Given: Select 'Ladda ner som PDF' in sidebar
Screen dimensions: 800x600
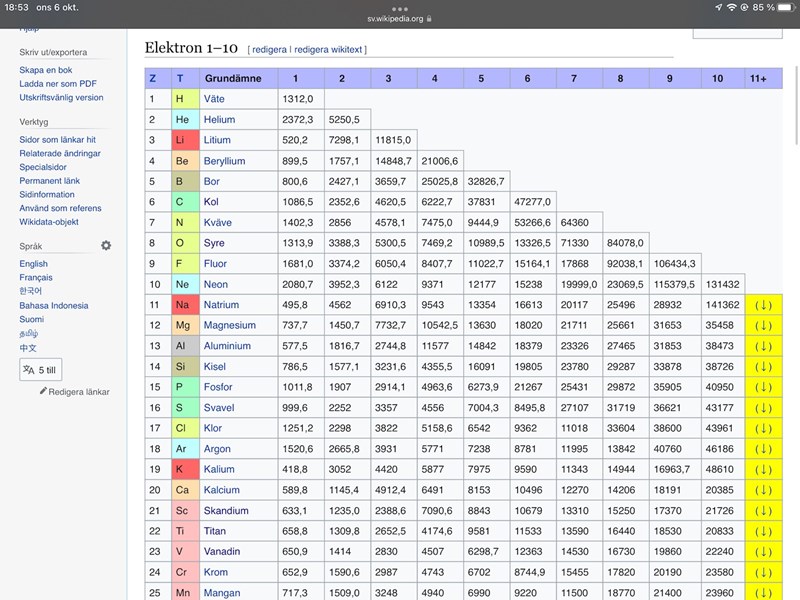Looking at the screenshot, I should [58, 84].
